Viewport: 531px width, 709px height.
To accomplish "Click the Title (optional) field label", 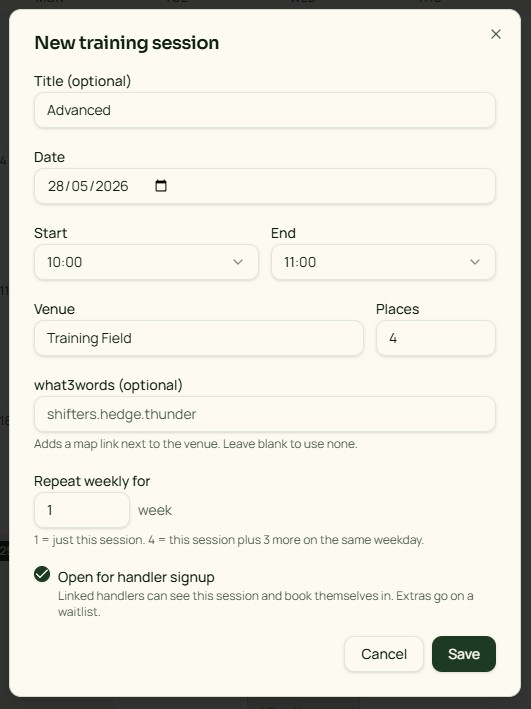I will point(82,81).
